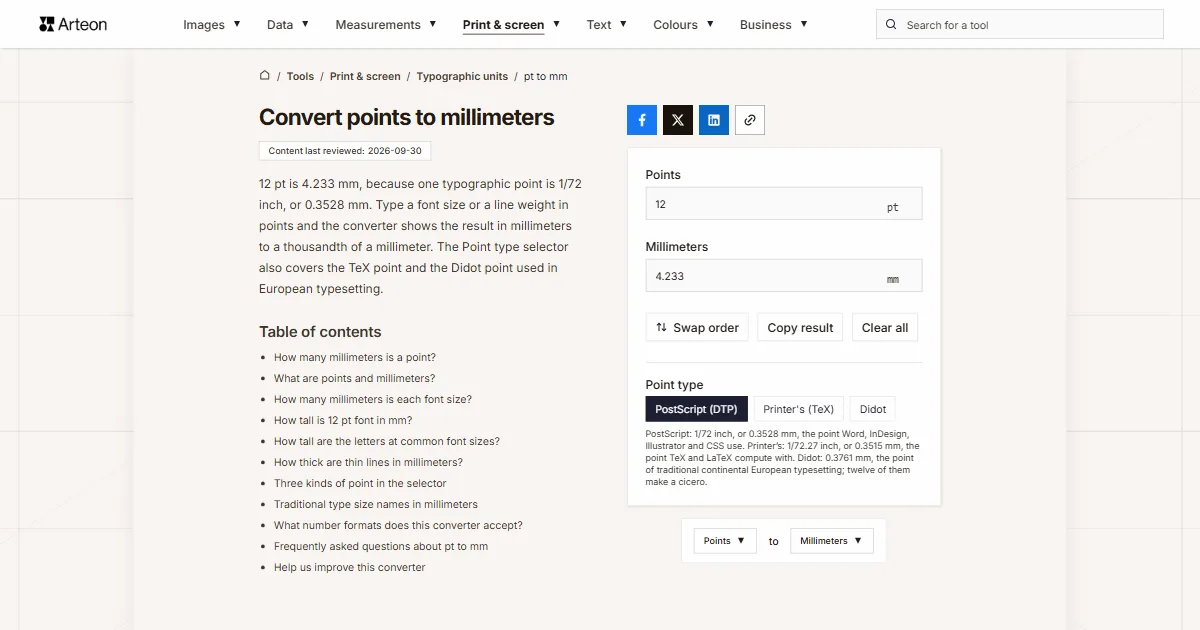The height and width of the screenshot is (630, 1200).
Task: Share page on LinkedIn
Action: pyautogui.click(x=714, y=120)
